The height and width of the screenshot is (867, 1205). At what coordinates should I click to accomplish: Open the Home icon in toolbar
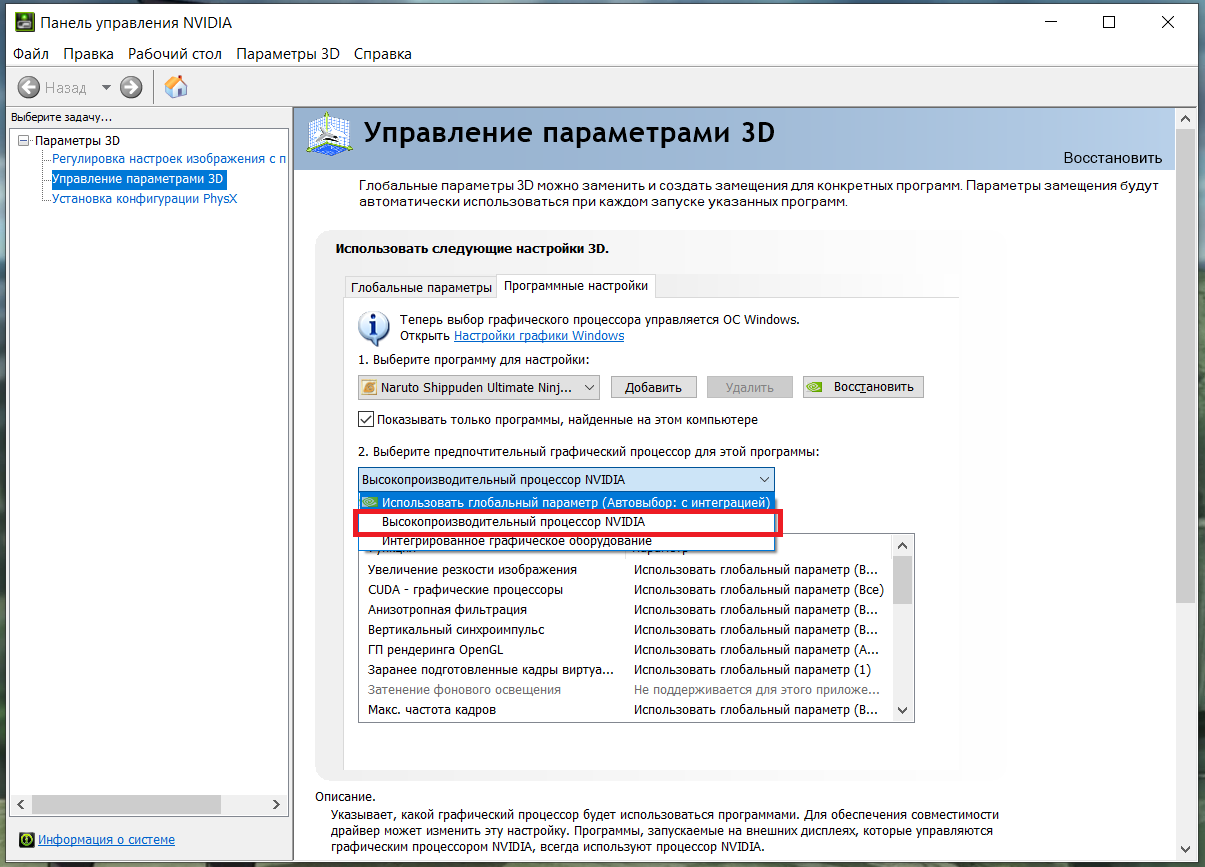coord(176,87)
